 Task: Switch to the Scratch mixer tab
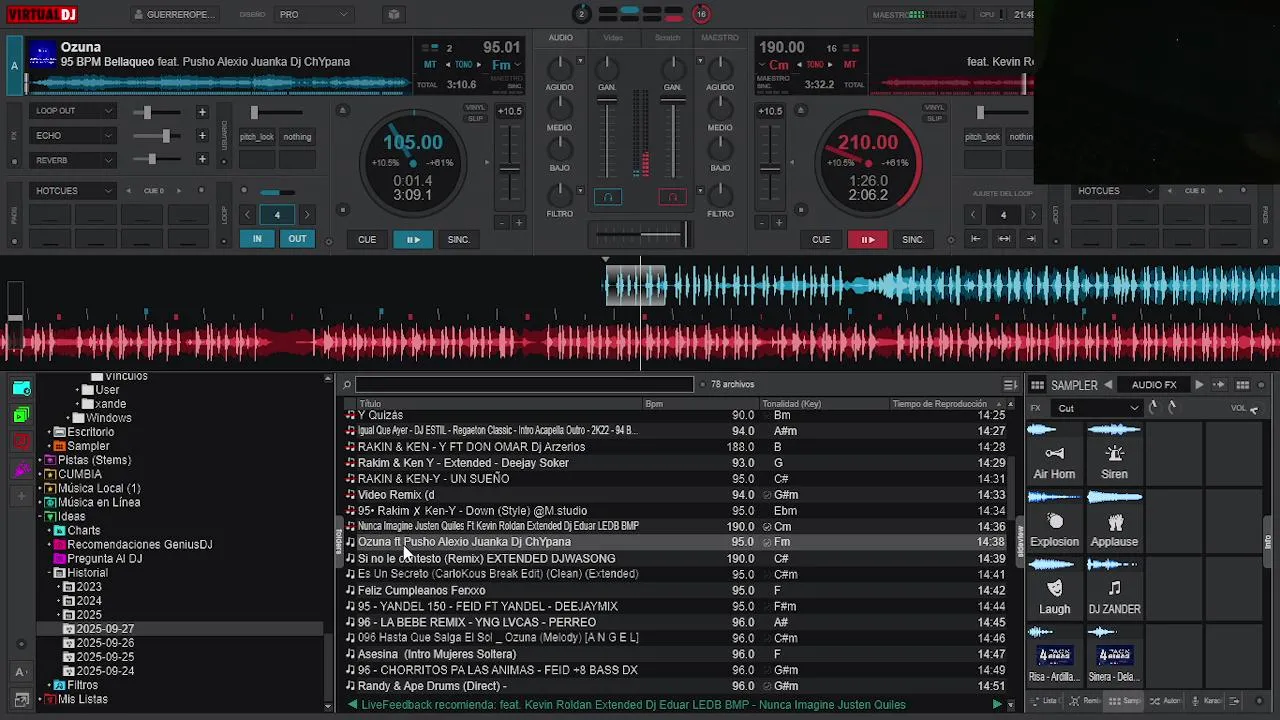(x=667, y=37)
